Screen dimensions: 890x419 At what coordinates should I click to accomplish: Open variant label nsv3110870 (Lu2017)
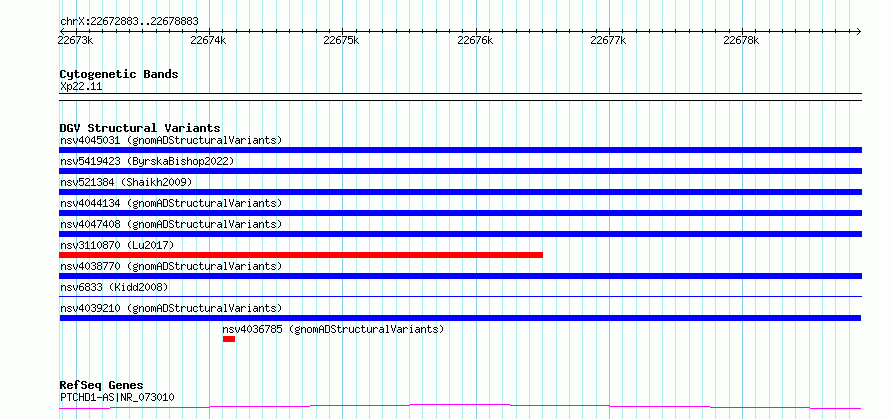coord(117,245)
